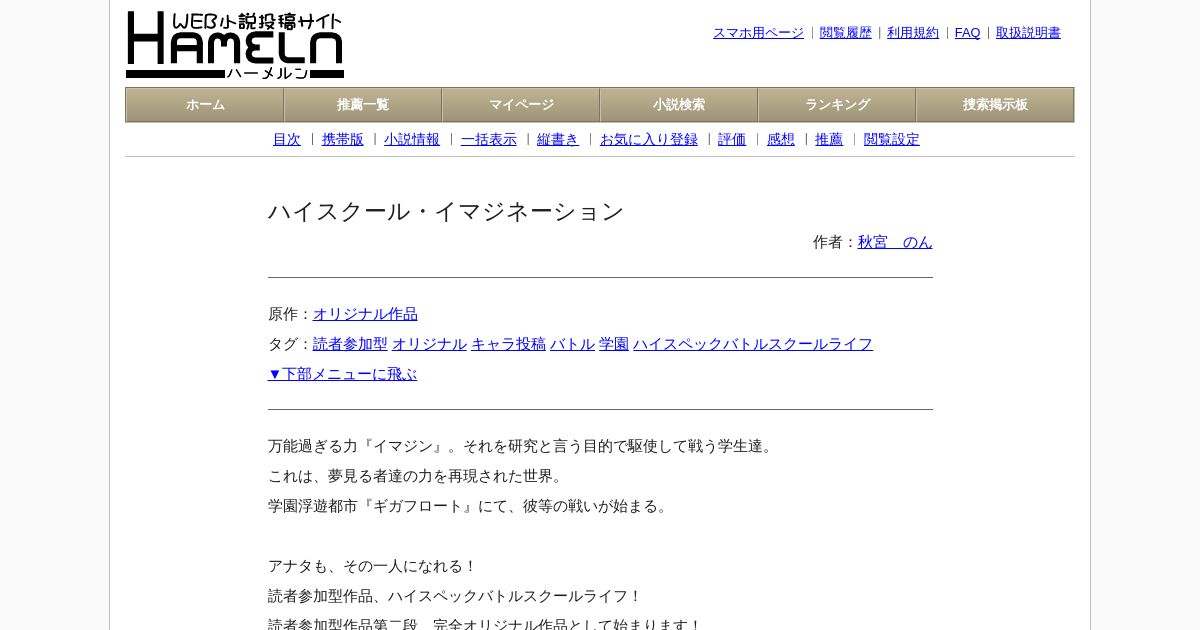Select the 一括表示 submenu link

[x=489, y=140]
